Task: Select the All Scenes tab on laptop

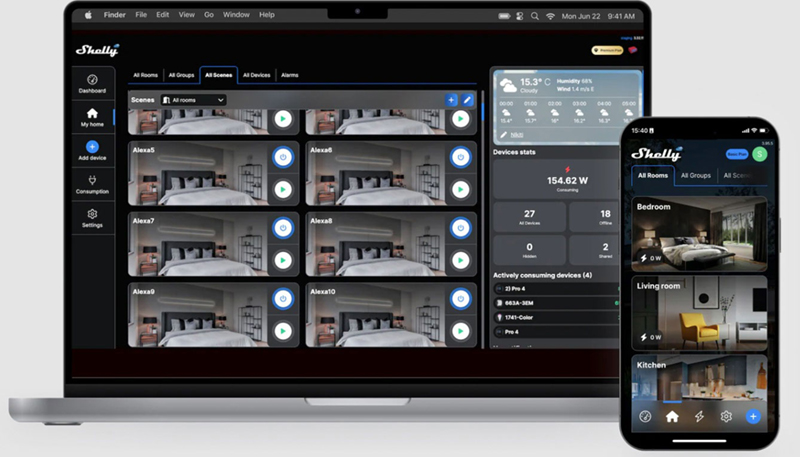Action: point(218,75)
